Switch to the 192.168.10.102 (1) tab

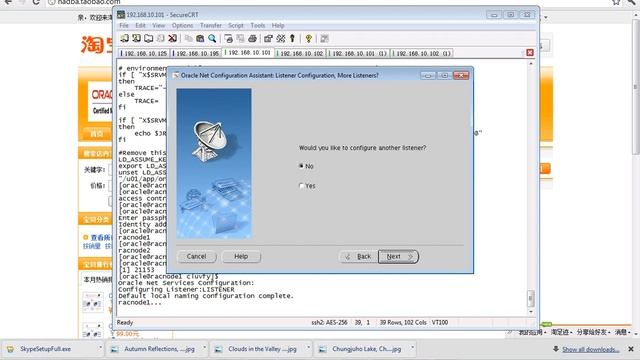click(x=422, y=53)
